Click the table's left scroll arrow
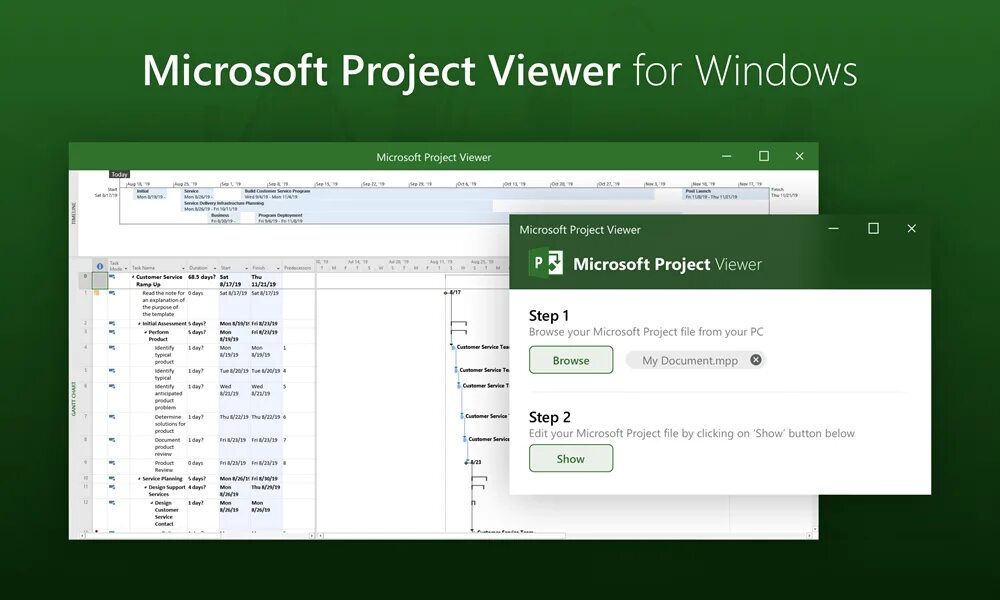This screenshot has height=600, width=1000. (82, 536)
